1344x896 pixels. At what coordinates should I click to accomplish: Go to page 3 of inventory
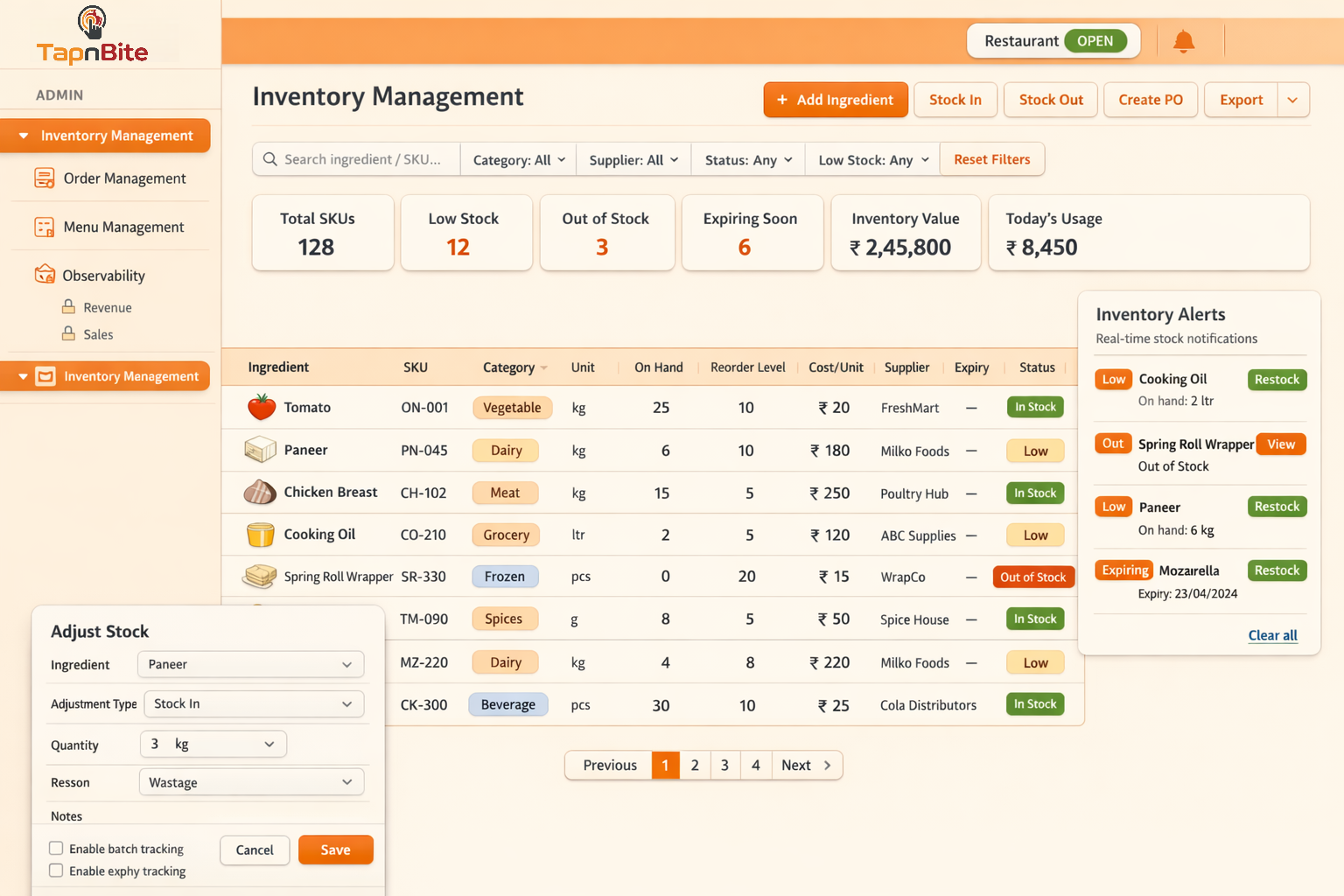click(724, 765)
